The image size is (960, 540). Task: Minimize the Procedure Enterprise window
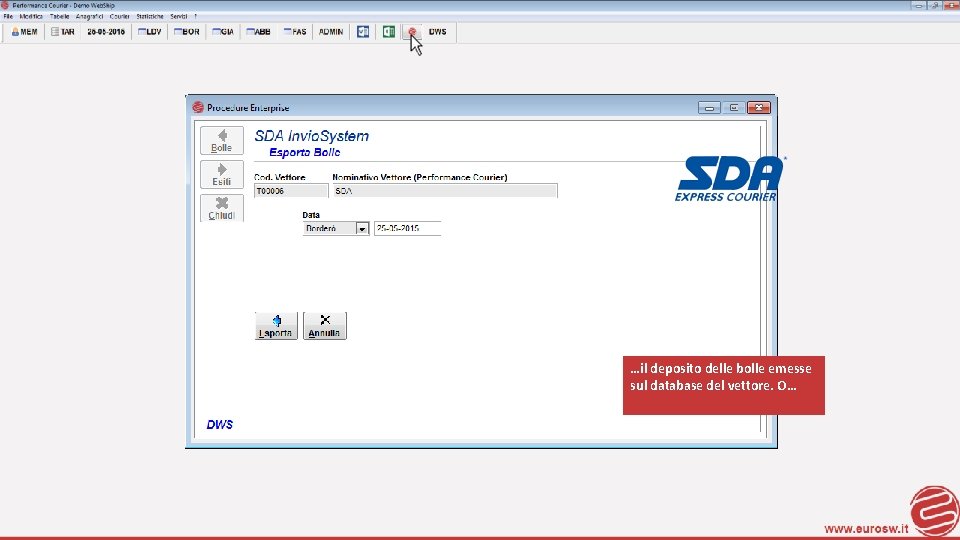point(709,108)
